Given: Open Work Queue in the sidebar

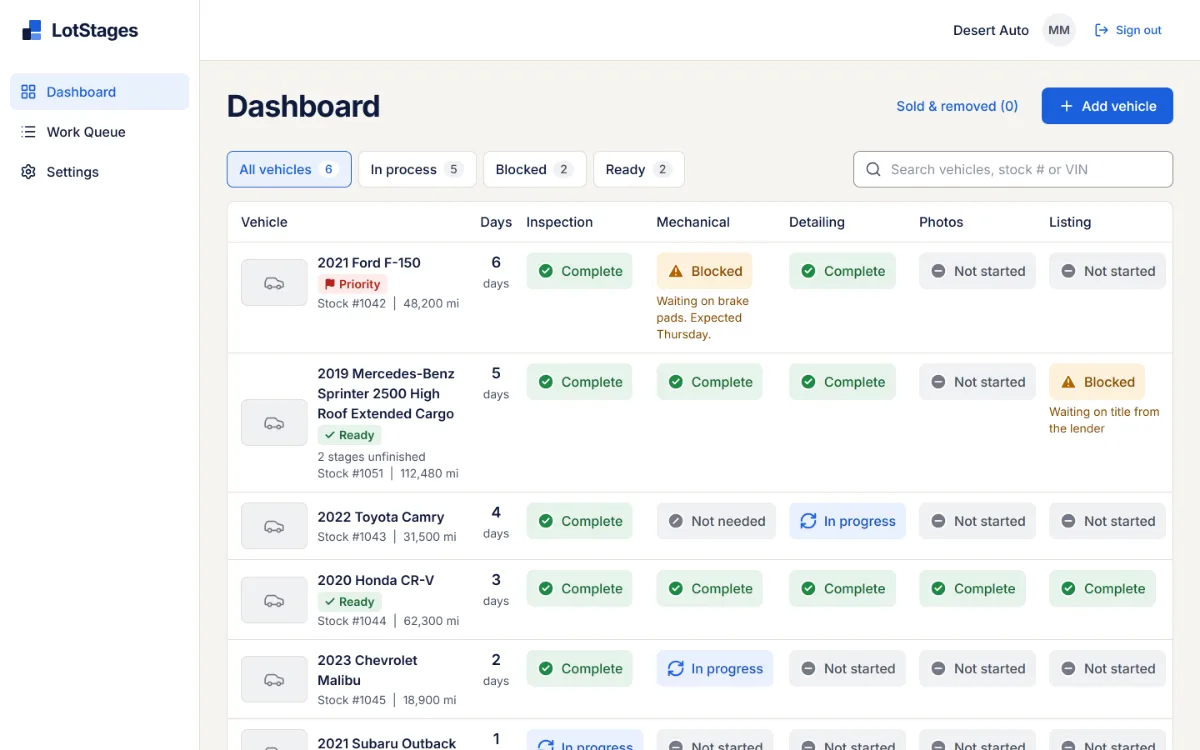Looking at the screenshot, I should coord(99,132).
